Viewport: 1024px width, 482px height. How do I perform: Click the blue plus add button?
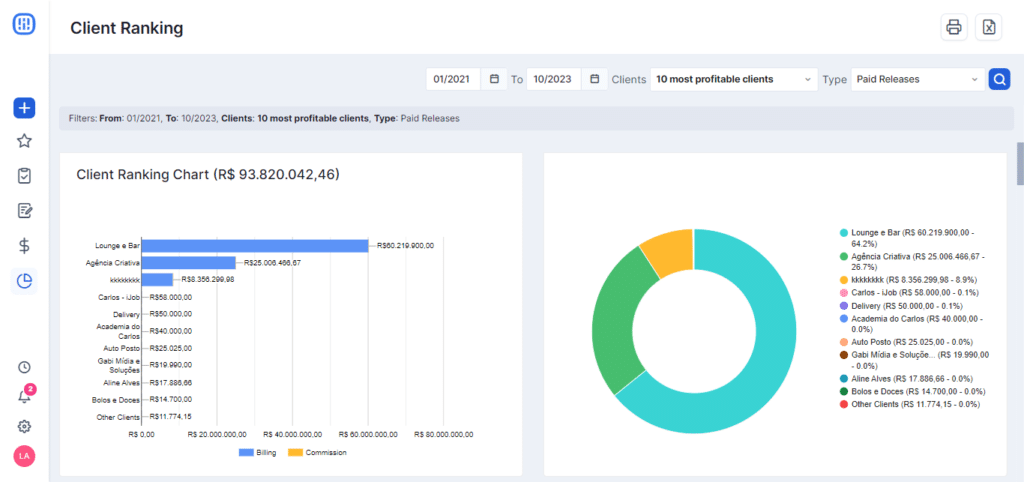point(24,108)
